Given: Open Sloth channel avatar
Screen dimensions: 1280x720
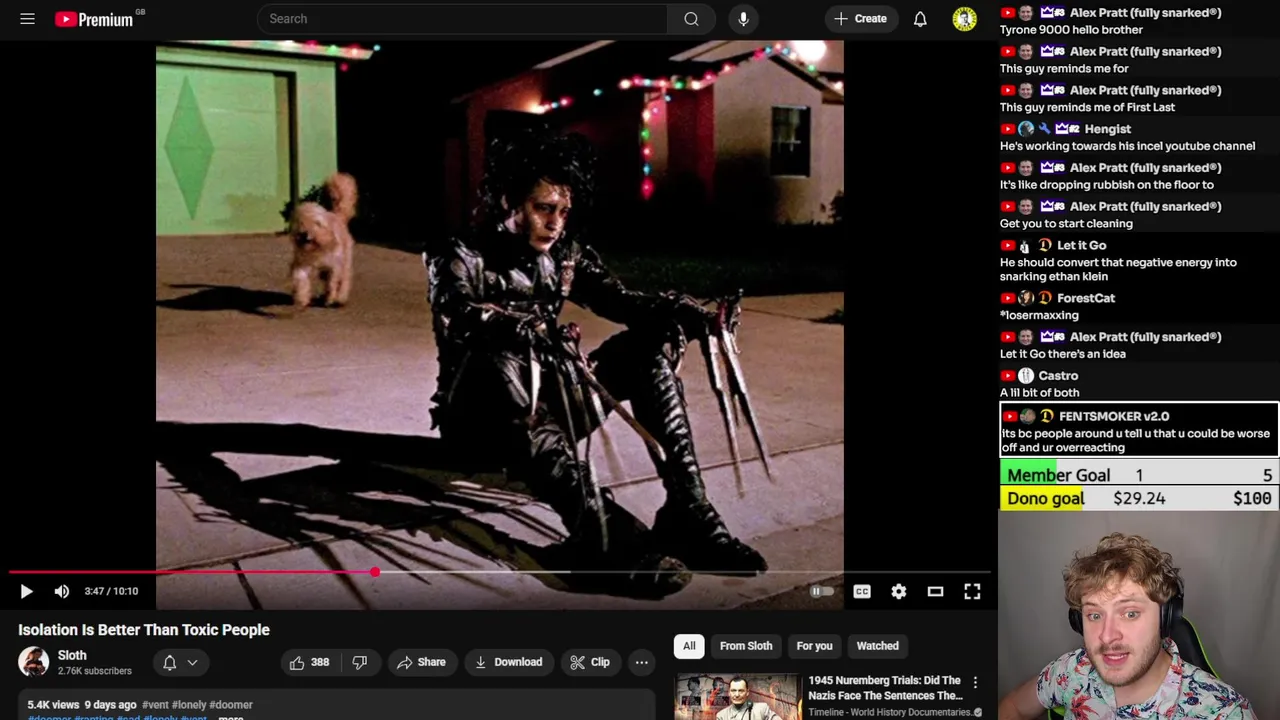Looking at the screenshot, I should [x=33, y=662].
